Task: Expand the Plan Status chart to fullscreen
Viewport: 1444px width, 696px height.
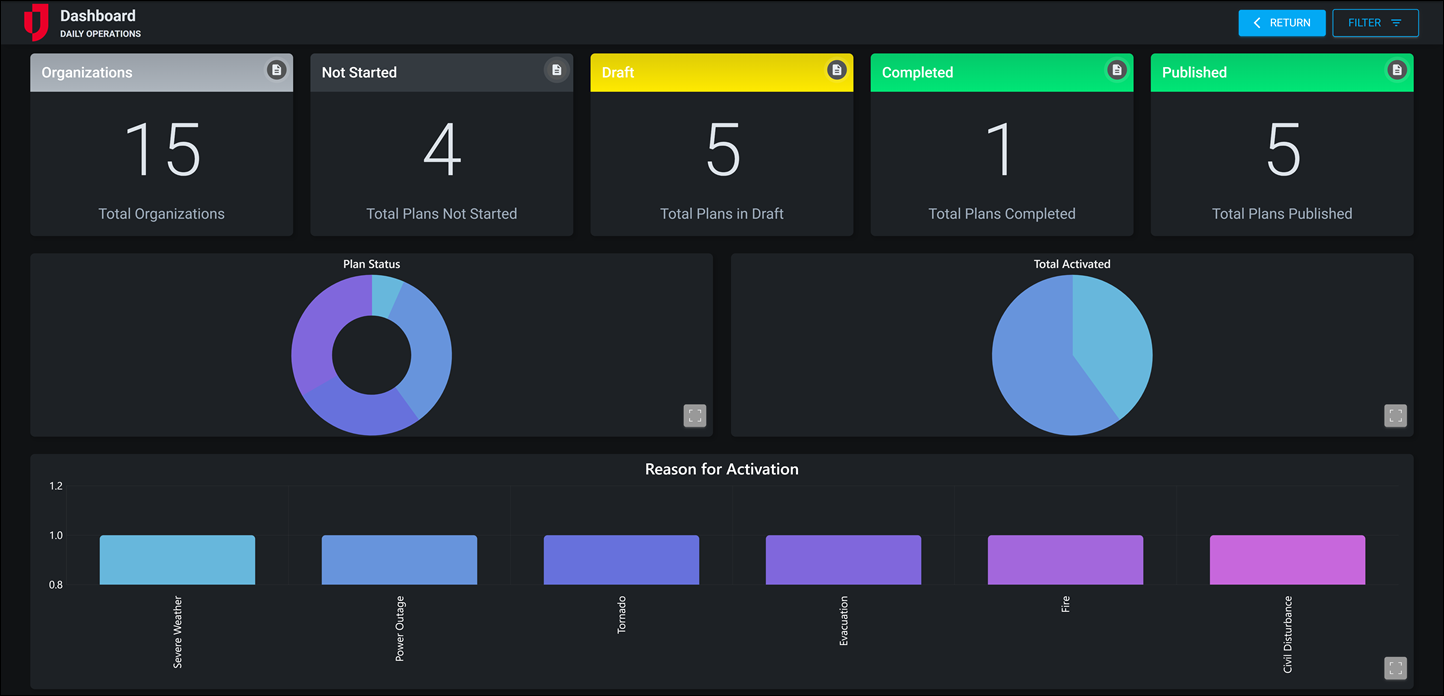Action: [694, 415]
